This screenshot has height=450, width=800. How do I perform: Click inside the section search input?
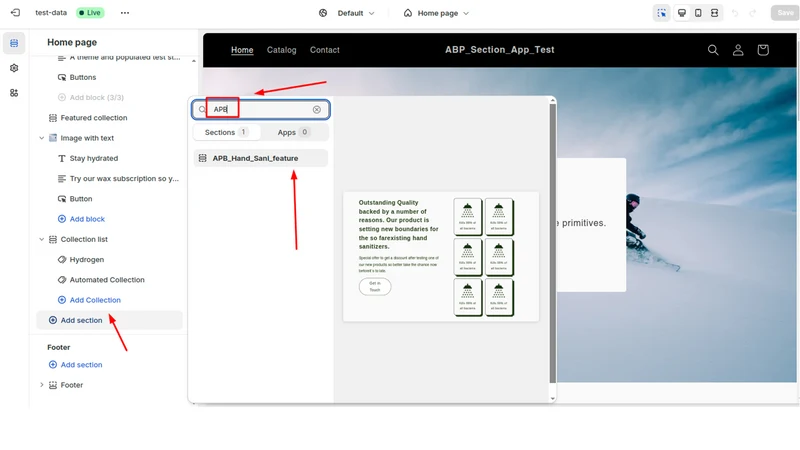point(261,110)
